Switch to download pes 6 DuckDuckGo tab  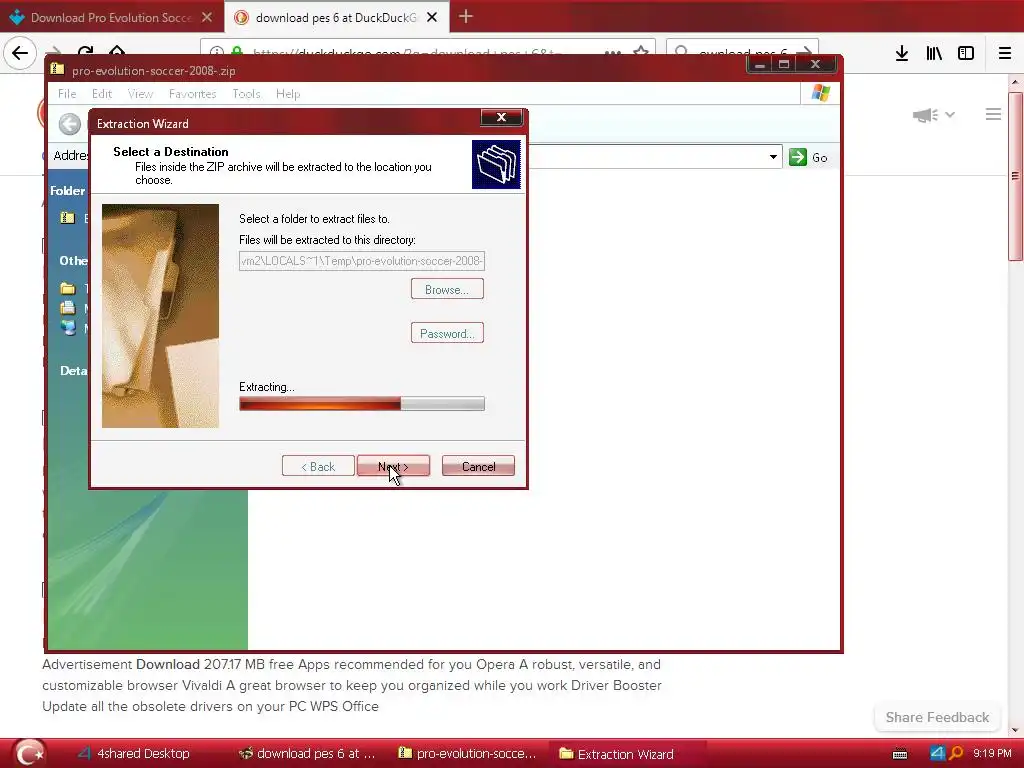pos(336,18)
